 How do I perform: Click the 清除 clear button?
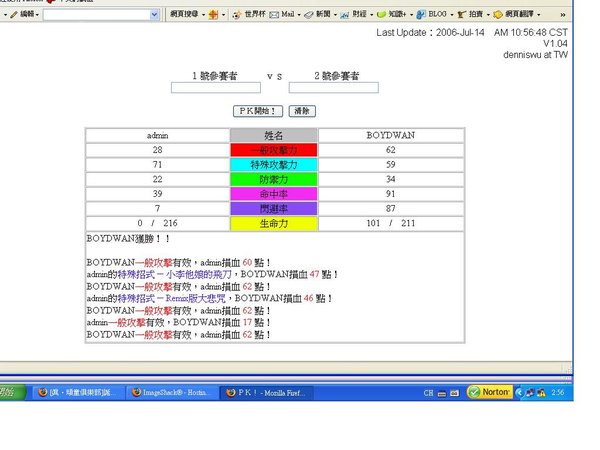(x=302, y=111)
